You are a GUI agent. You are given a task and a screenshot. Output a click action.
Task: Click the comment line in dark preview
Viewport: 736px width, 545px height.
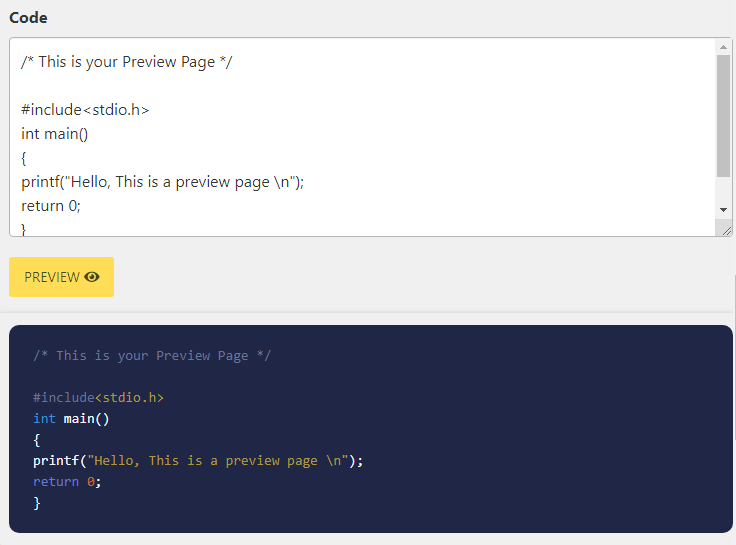(152, 355)
